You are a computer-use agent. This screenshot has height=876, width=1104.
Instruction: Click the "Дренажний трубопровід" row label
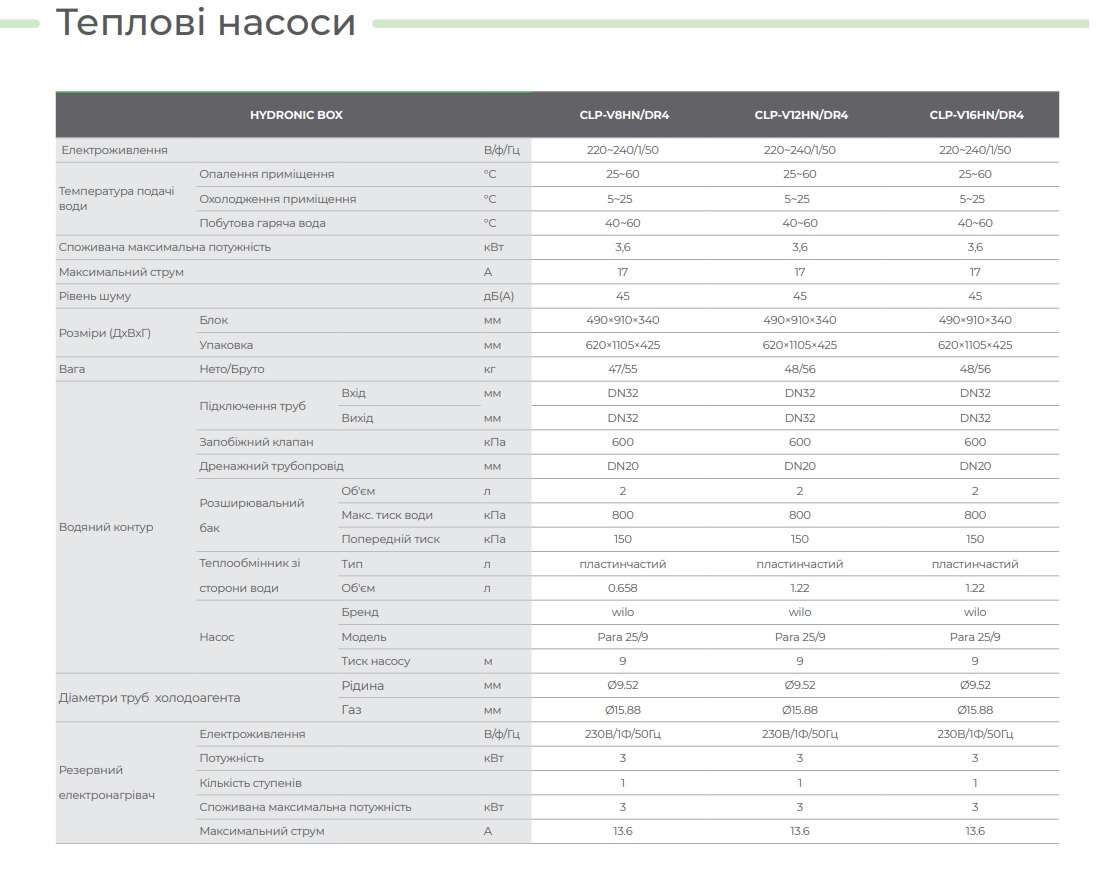[x=271, y=466]
